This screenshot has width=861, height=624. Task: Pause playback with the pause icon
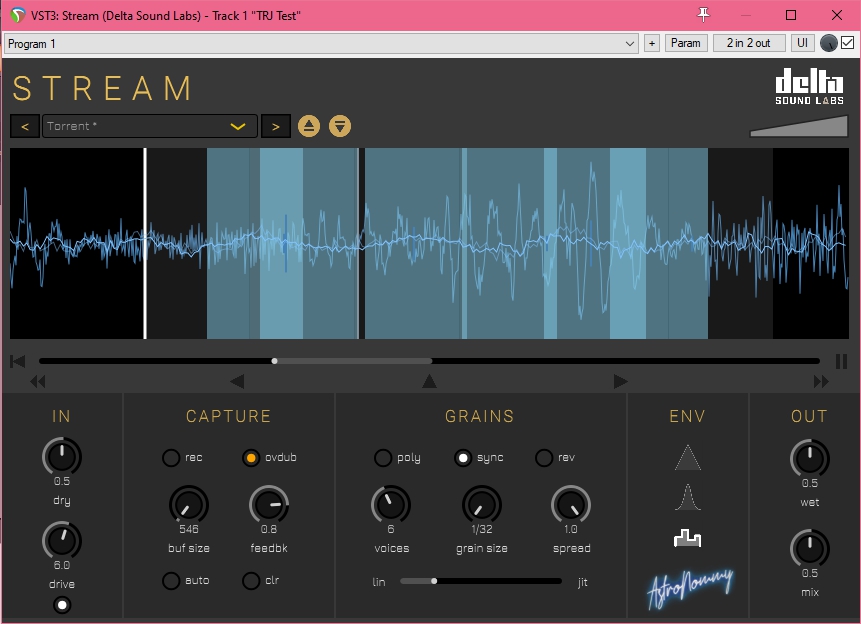[841, 361]
